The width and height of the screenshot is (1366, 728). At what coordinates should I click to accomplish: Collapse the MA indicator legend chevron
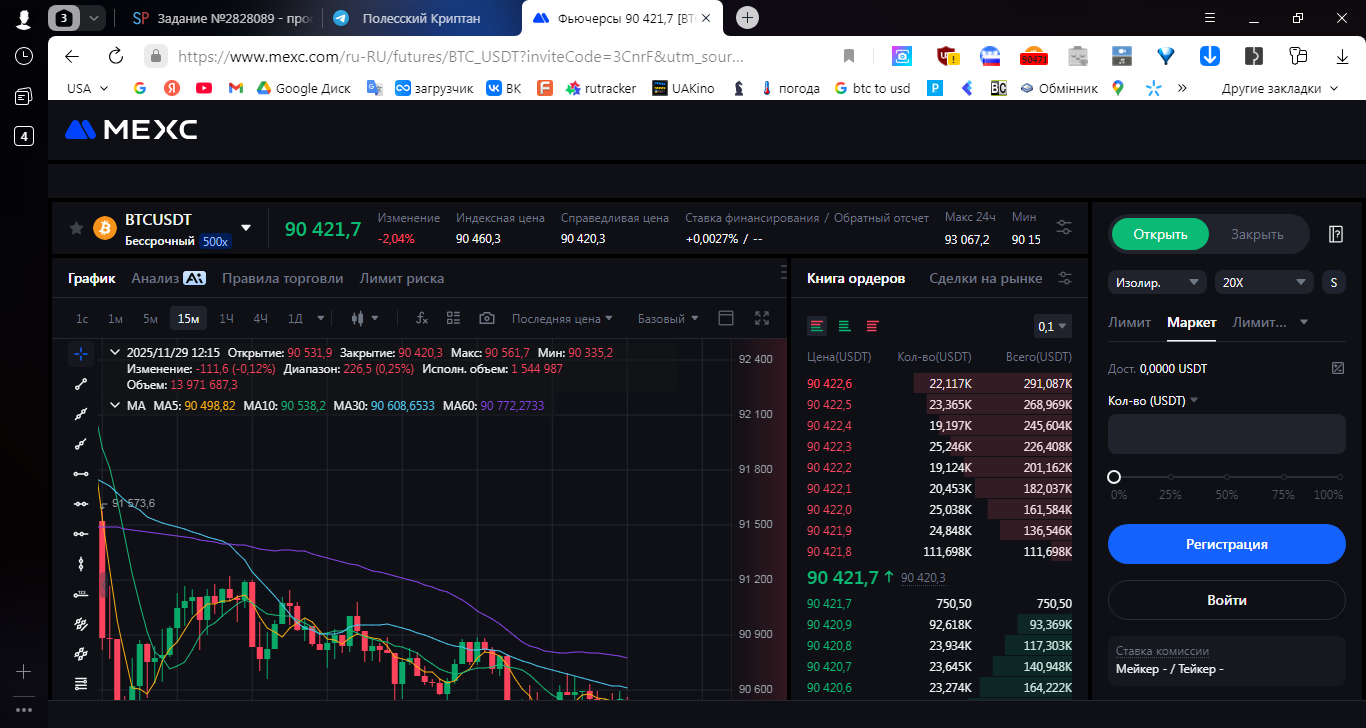pos(114,405)
